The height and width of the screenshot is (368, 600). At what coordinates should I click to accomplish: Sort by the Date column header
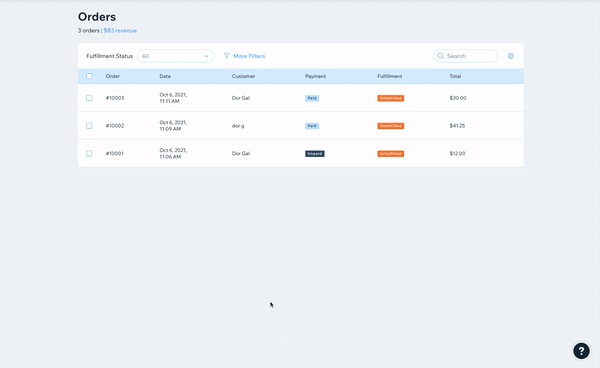(165, 76)
